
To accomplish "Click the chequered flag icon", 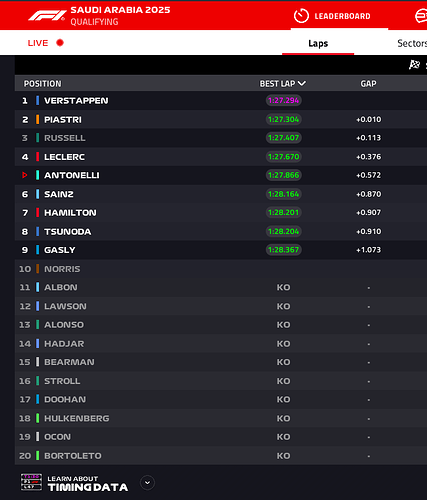I will pyautogui.click(x=414, y=64).
